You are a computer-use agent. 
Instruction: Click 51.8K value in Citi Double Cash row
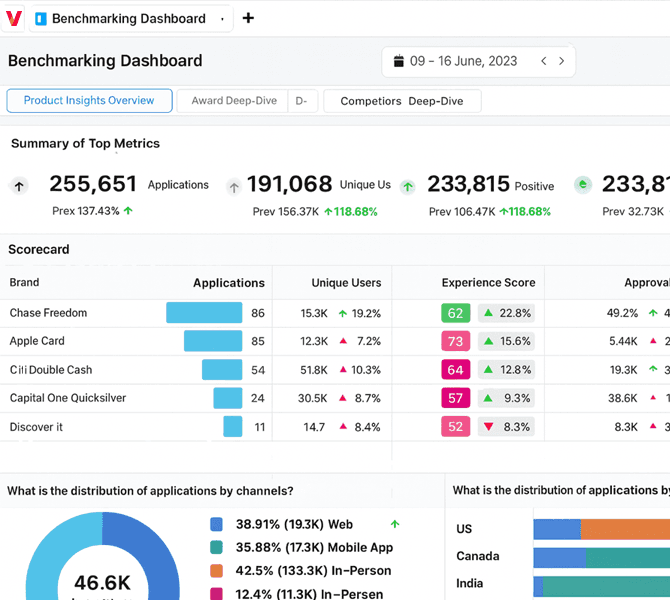pos(314,370)
